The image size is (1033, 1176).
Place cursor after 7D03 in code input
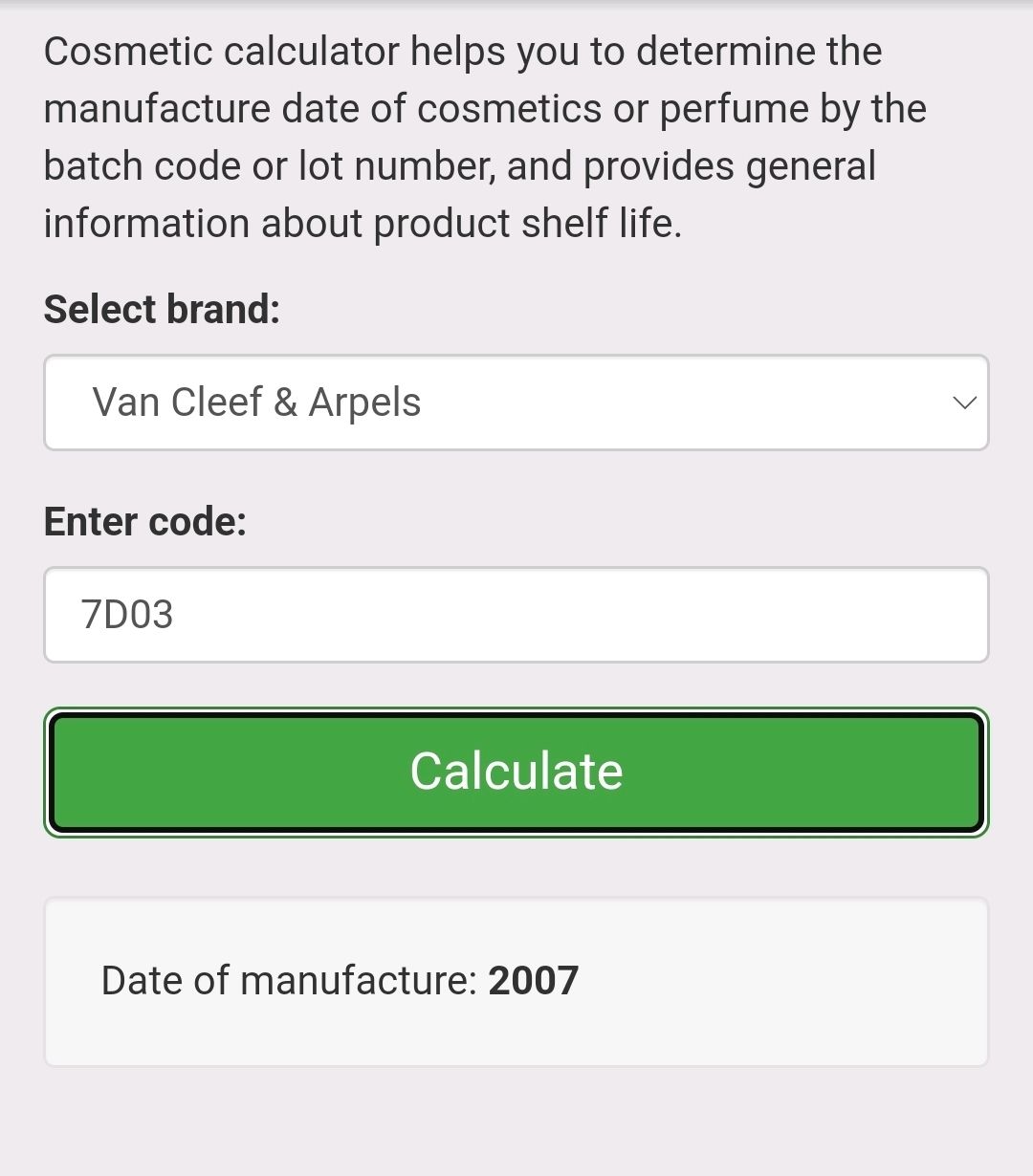pyautogui.click(x=177, y=615)
